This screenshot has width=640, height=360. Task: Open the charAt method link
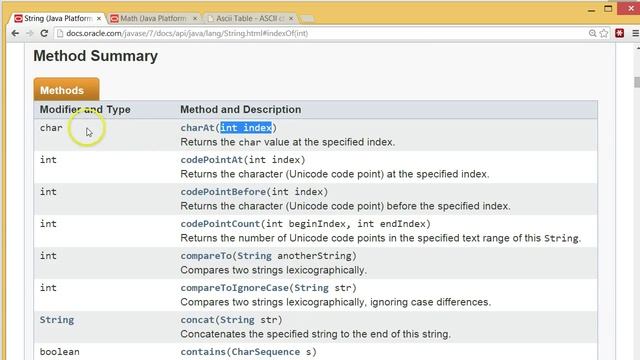[197, 128]
